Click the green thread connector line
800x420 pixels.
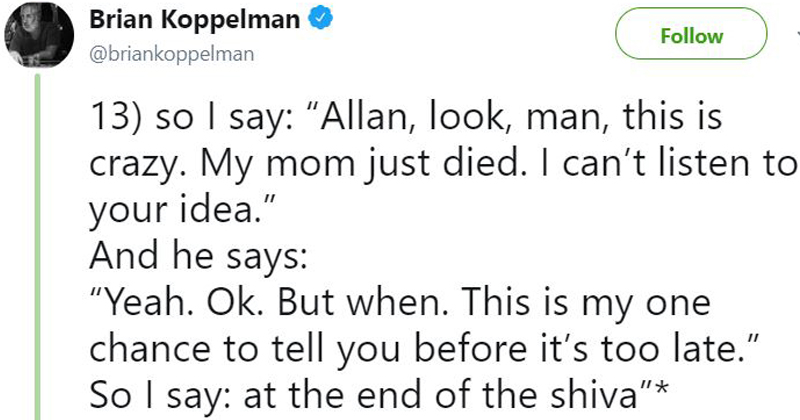click(38, 250)
